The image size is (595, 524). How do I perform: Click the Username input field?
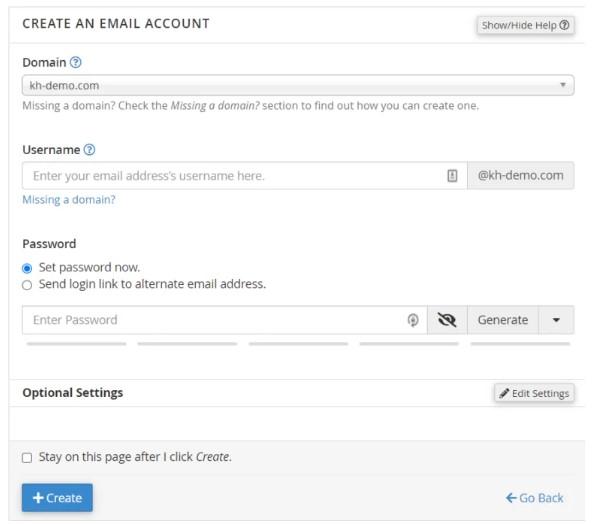[244, 176]
